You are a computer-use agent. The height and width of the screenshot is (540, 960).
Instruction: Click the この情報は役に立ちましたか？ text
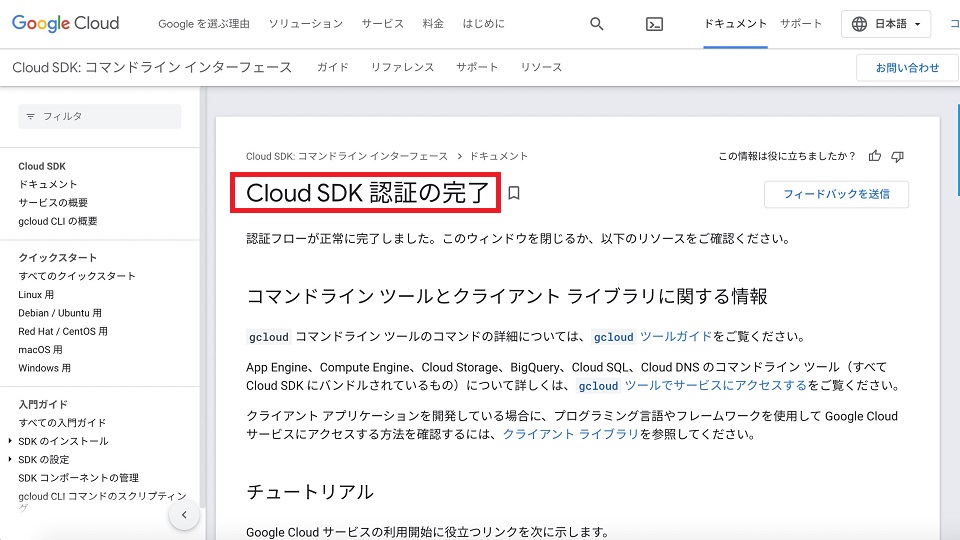(787, 156)
